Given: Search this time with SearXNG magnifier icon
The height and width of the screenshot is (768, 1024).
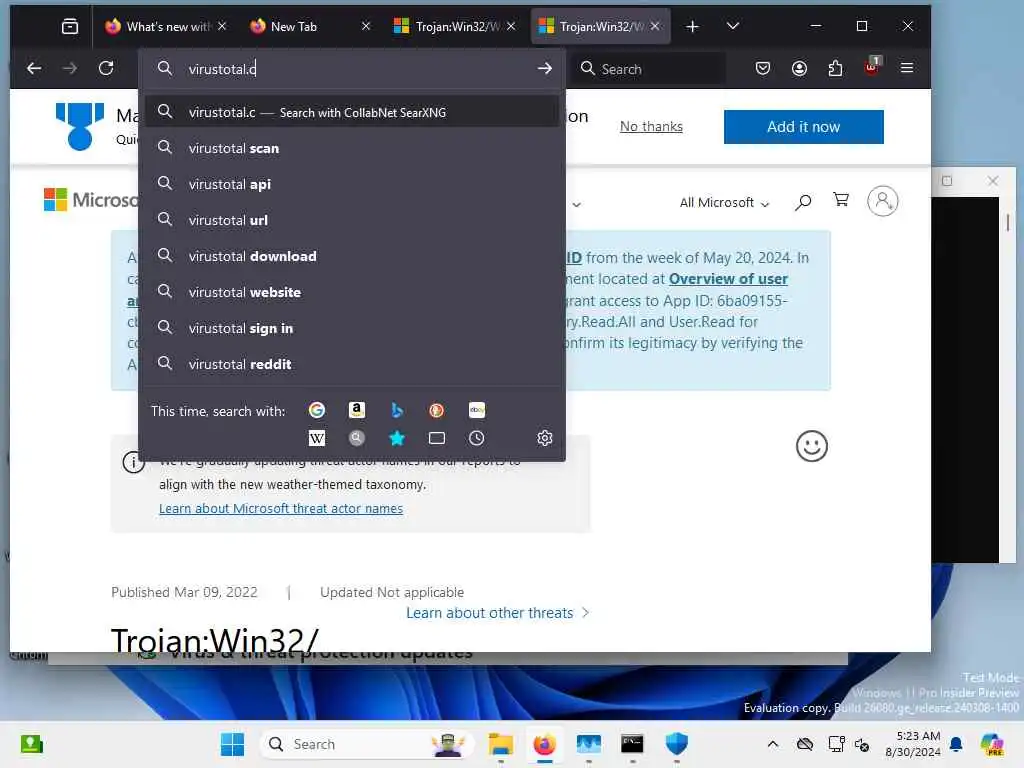Looking at the screenshot, I should coord(357,438).
